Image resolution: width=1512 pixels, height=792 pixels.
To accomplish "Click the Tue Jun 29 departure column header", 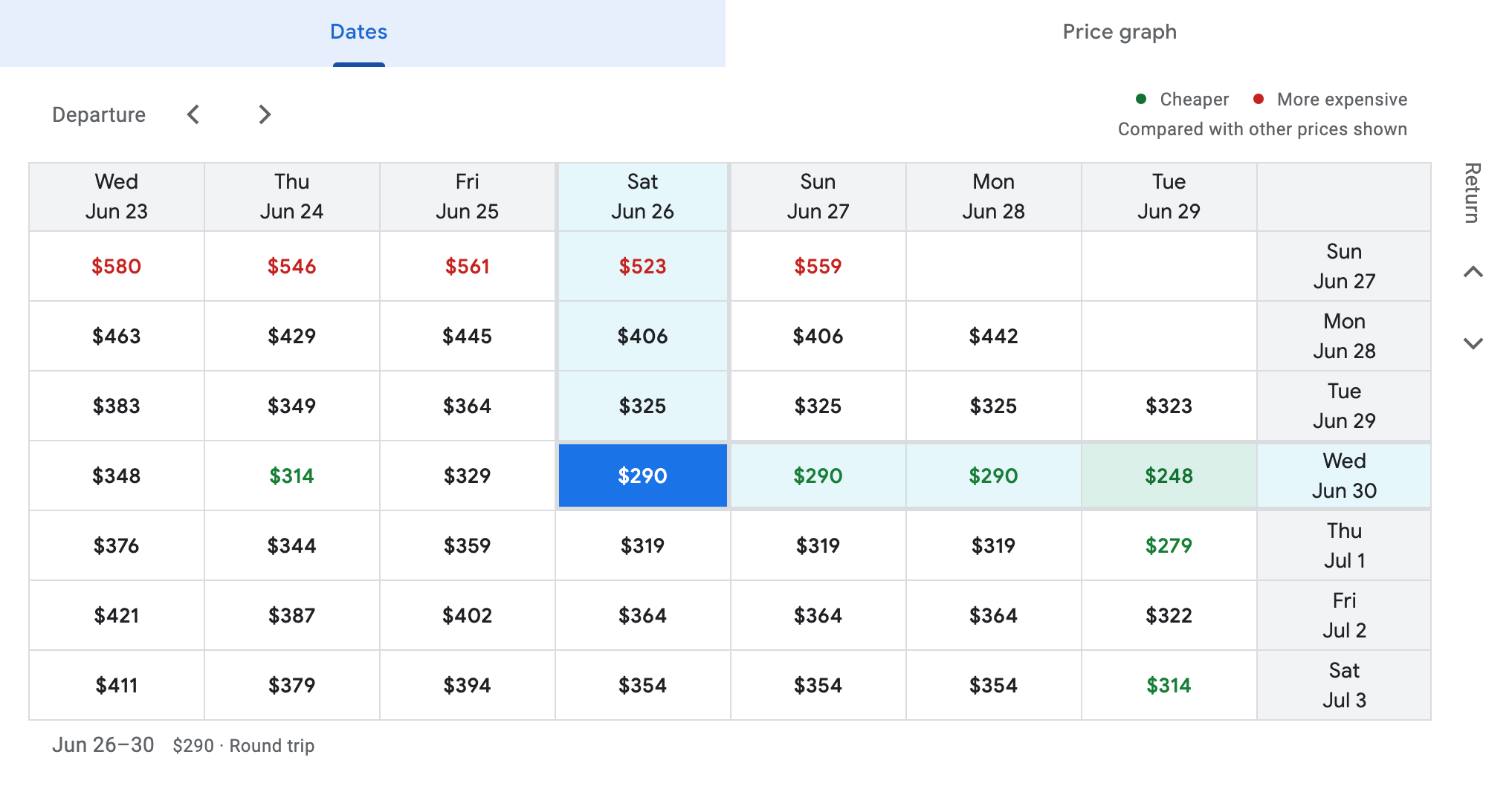I will 1169,196.
